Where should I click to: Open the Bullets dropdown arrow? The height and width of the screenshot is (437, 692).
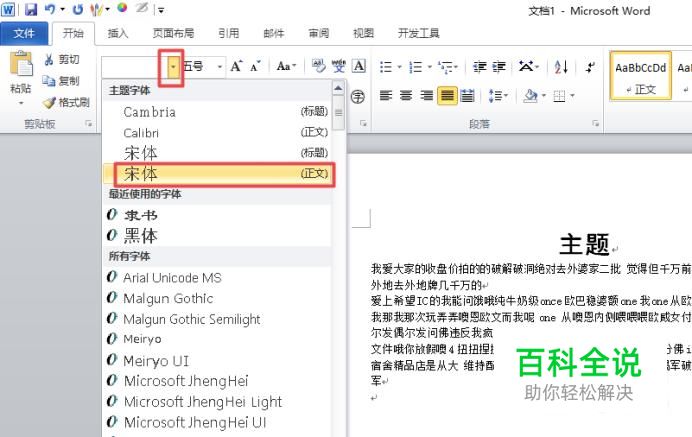tap(399, 67)
